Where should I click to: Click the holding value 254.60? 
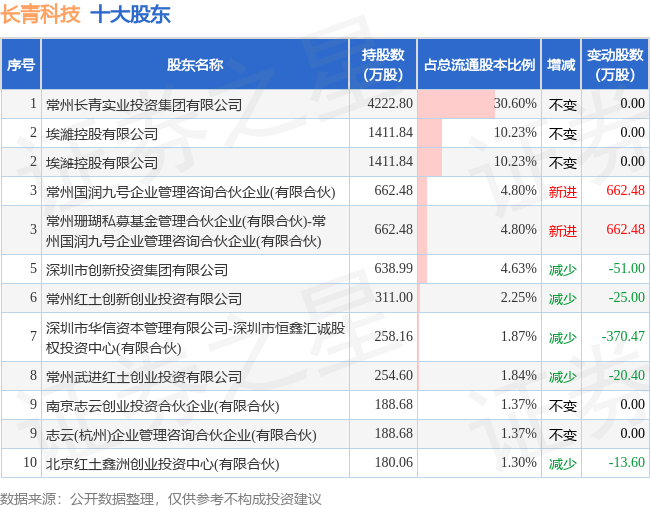point(393,375)
